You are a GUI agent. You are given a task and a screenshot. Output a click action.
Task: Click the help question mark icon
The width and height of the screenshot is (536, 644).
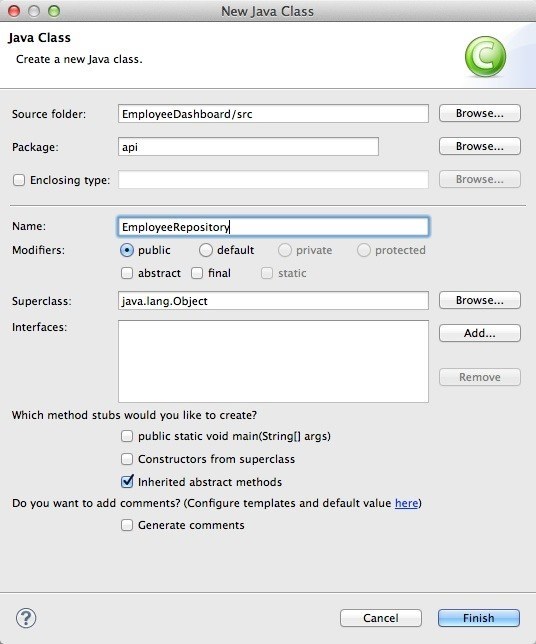tap(26, 618)
